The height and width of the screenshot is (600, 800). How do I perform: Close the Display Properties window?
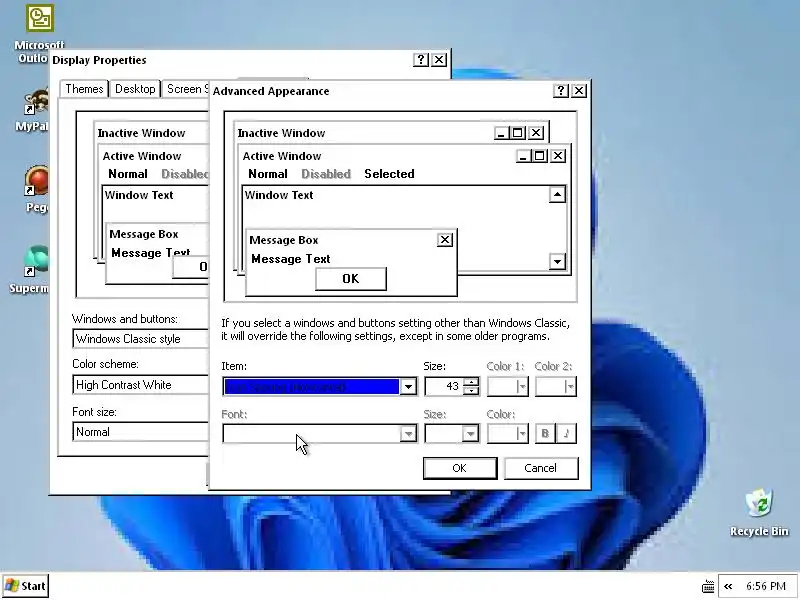pos(439,60)
